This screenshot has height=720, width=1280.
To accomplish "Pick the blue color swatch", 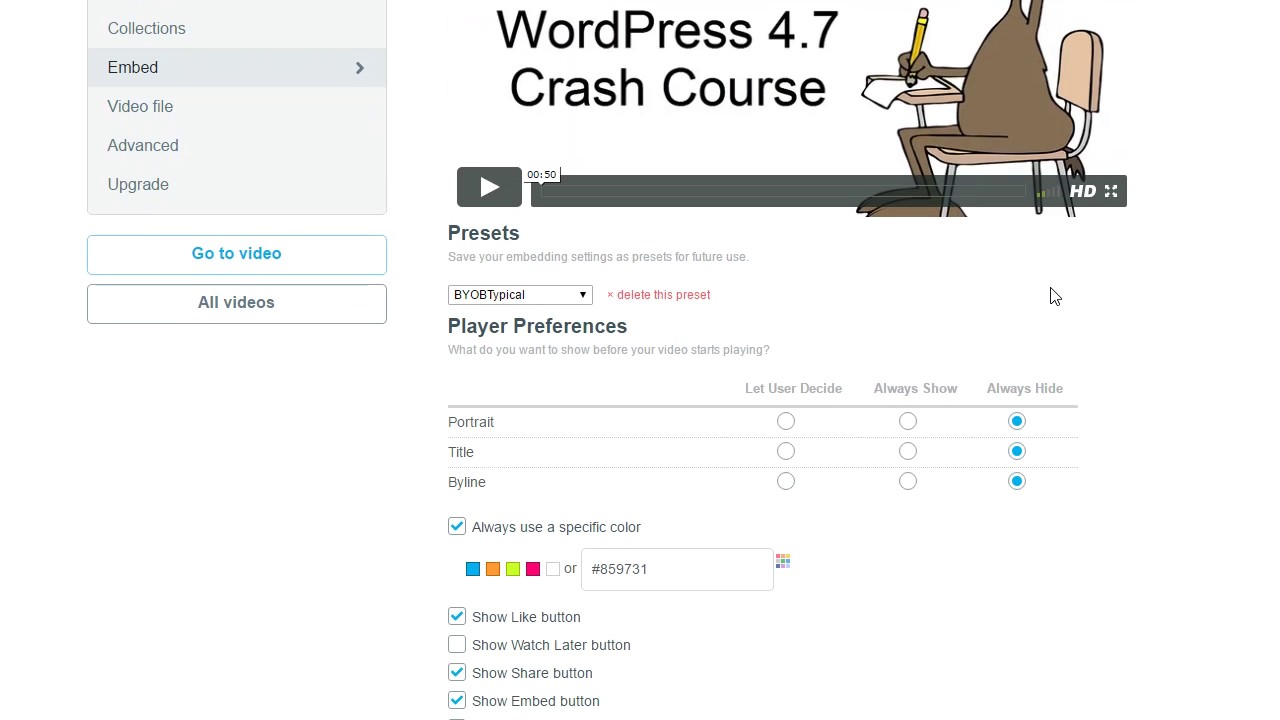I will click(473, 569).
